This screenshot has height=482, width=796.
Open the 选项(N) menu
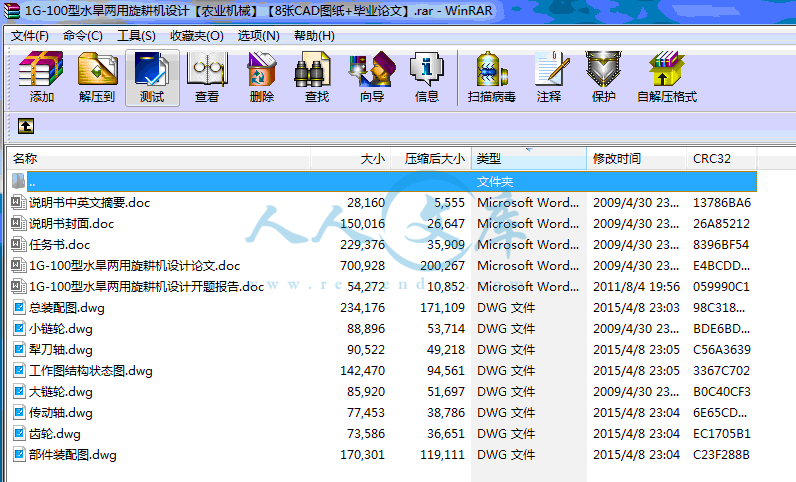pyautogui.click(x=258, y=36)
